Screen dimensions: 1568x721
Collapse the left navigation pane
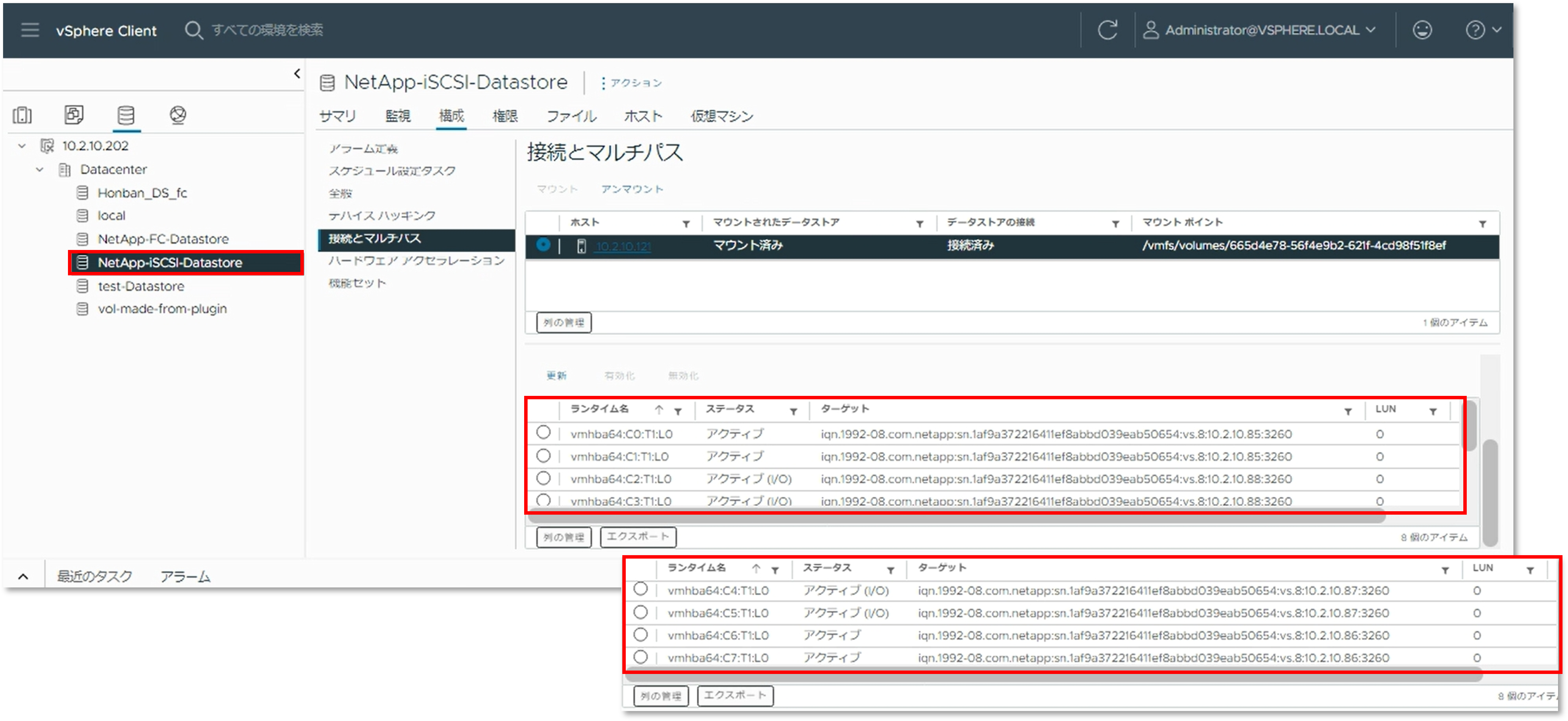tap(297, 74)
